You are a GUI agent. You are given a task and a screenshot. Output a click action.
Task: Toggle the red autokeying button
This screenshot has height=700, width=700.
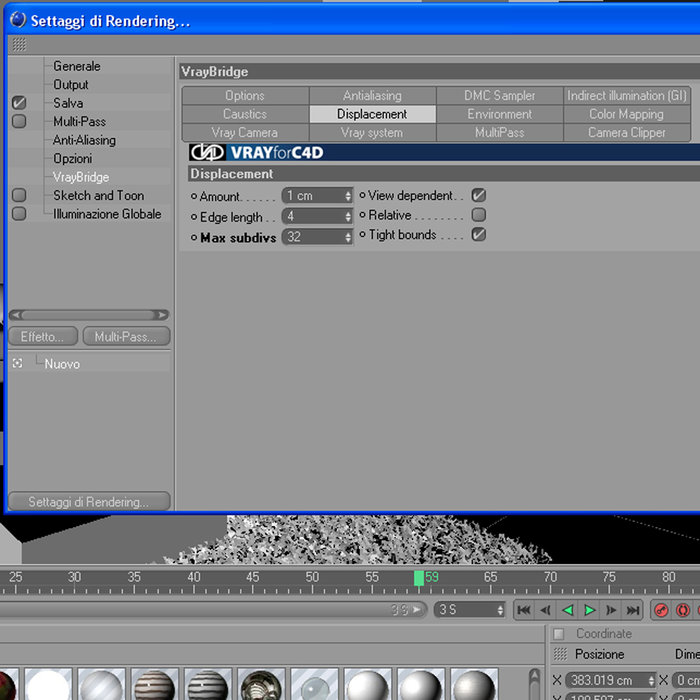pyautogui.click(x=683, y=610)
